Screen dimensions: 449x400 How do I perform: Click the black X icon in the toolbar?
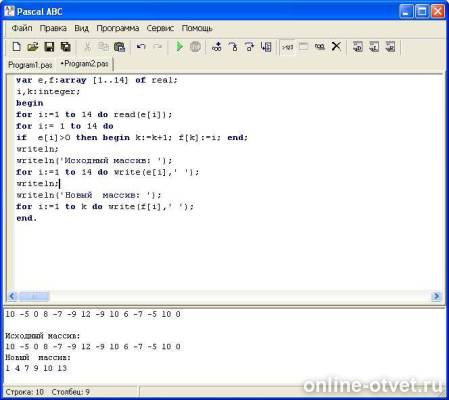pos(336,47)
